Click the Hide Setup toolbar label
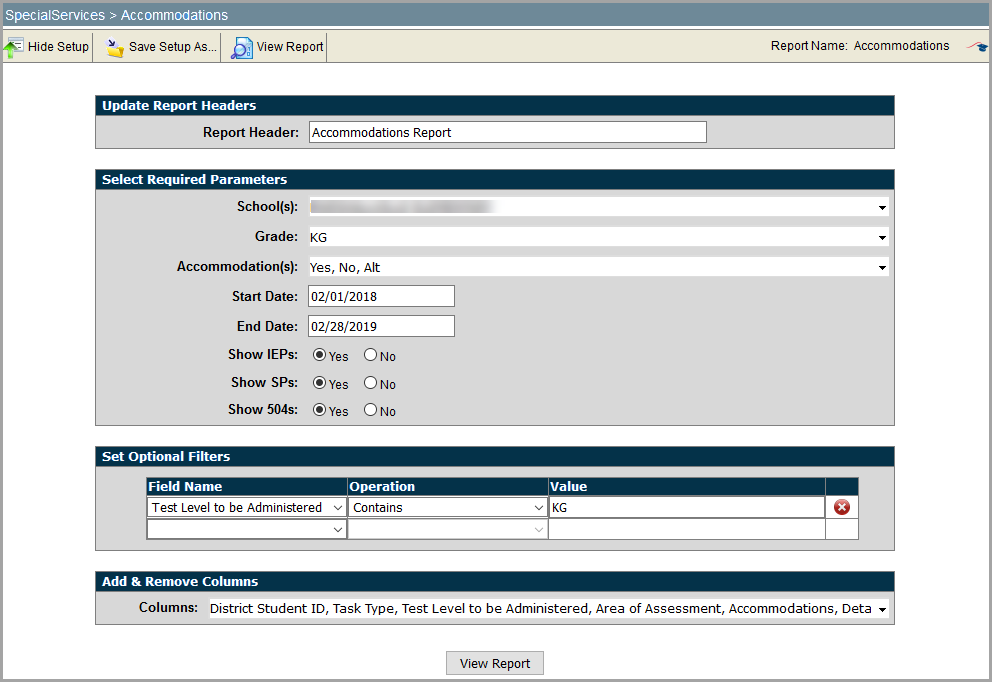The image size is (992, 682). click(58, 47)
